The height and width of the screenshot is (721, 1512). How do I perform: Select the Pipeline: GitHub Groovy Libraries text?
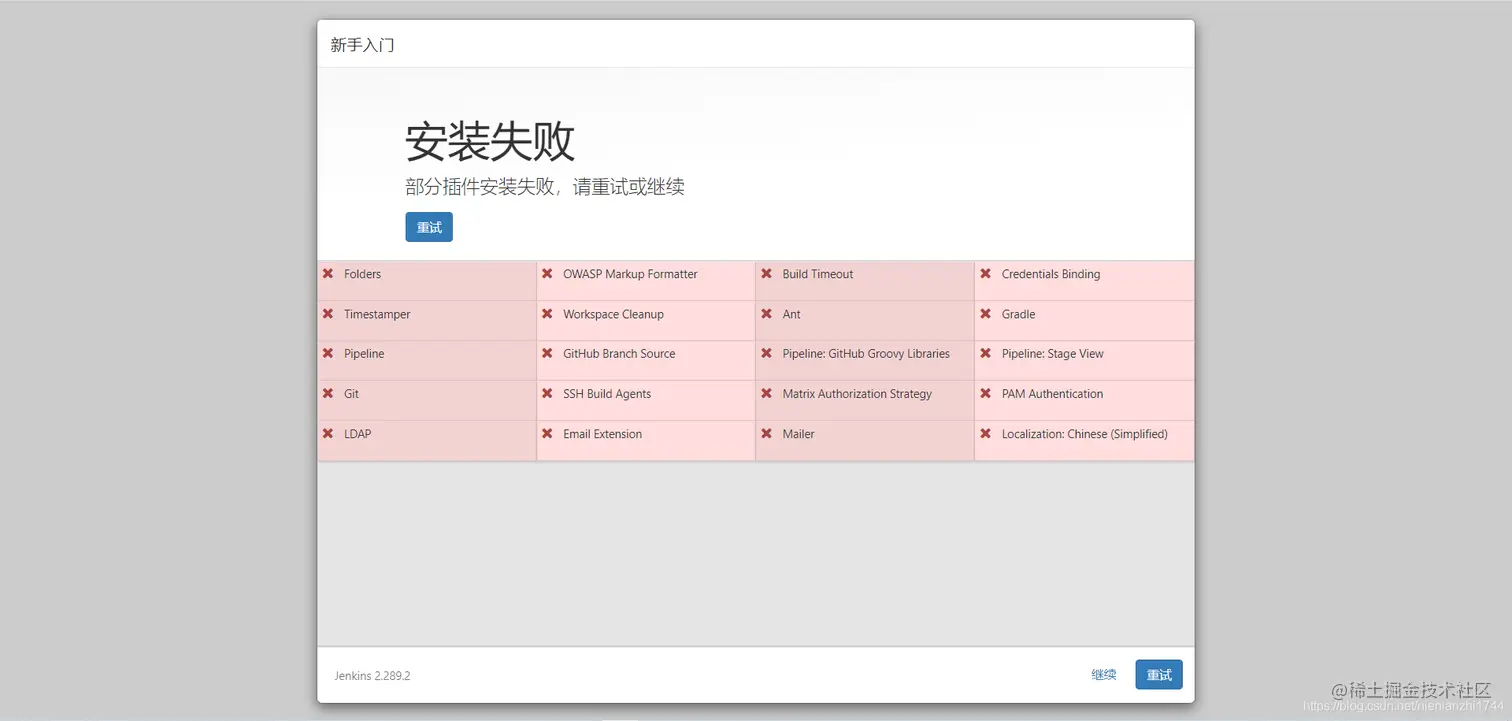click(x=866, y=354)
